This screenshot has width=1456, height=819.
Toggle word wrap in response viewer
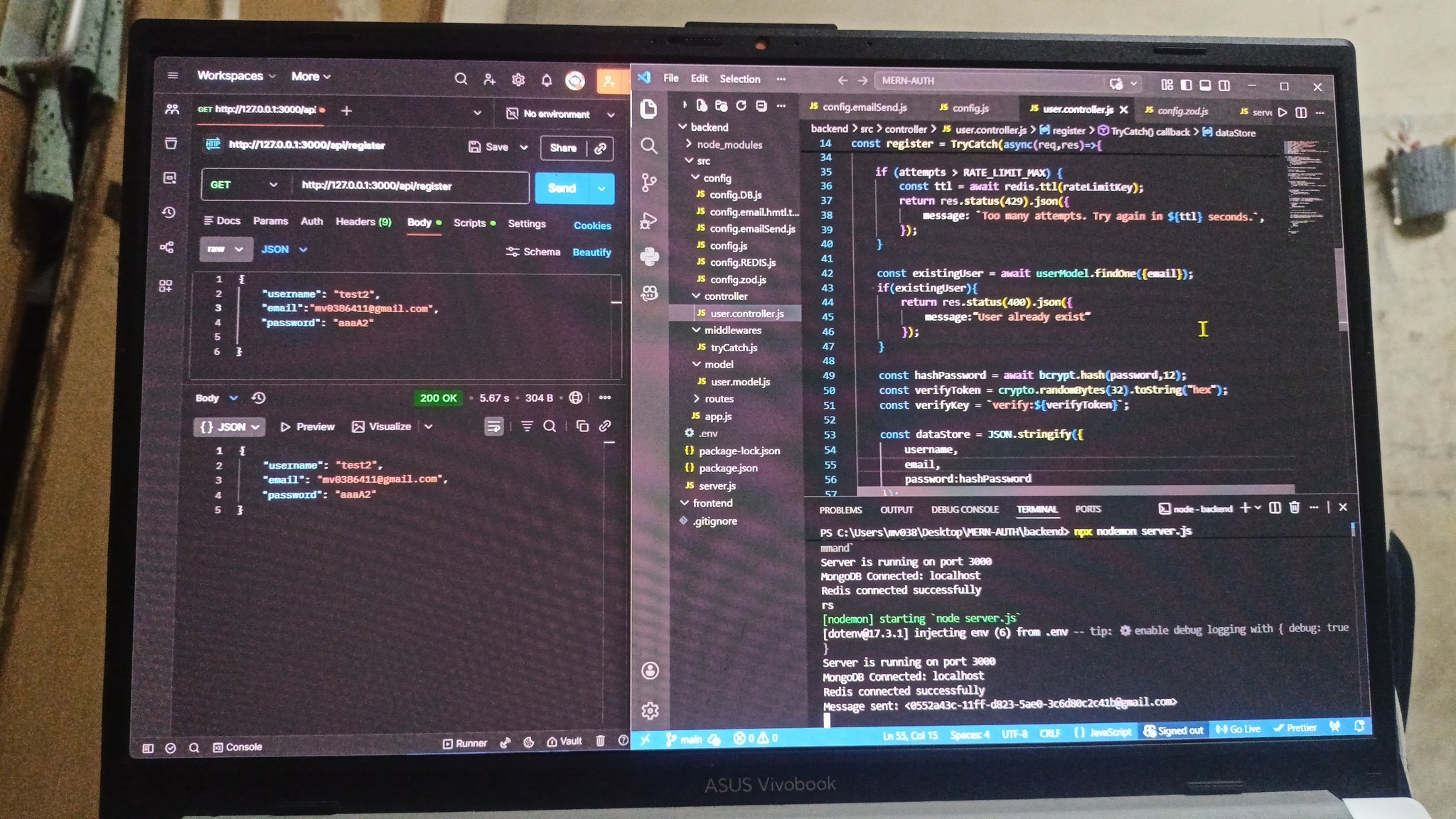[x=493, y=426]
